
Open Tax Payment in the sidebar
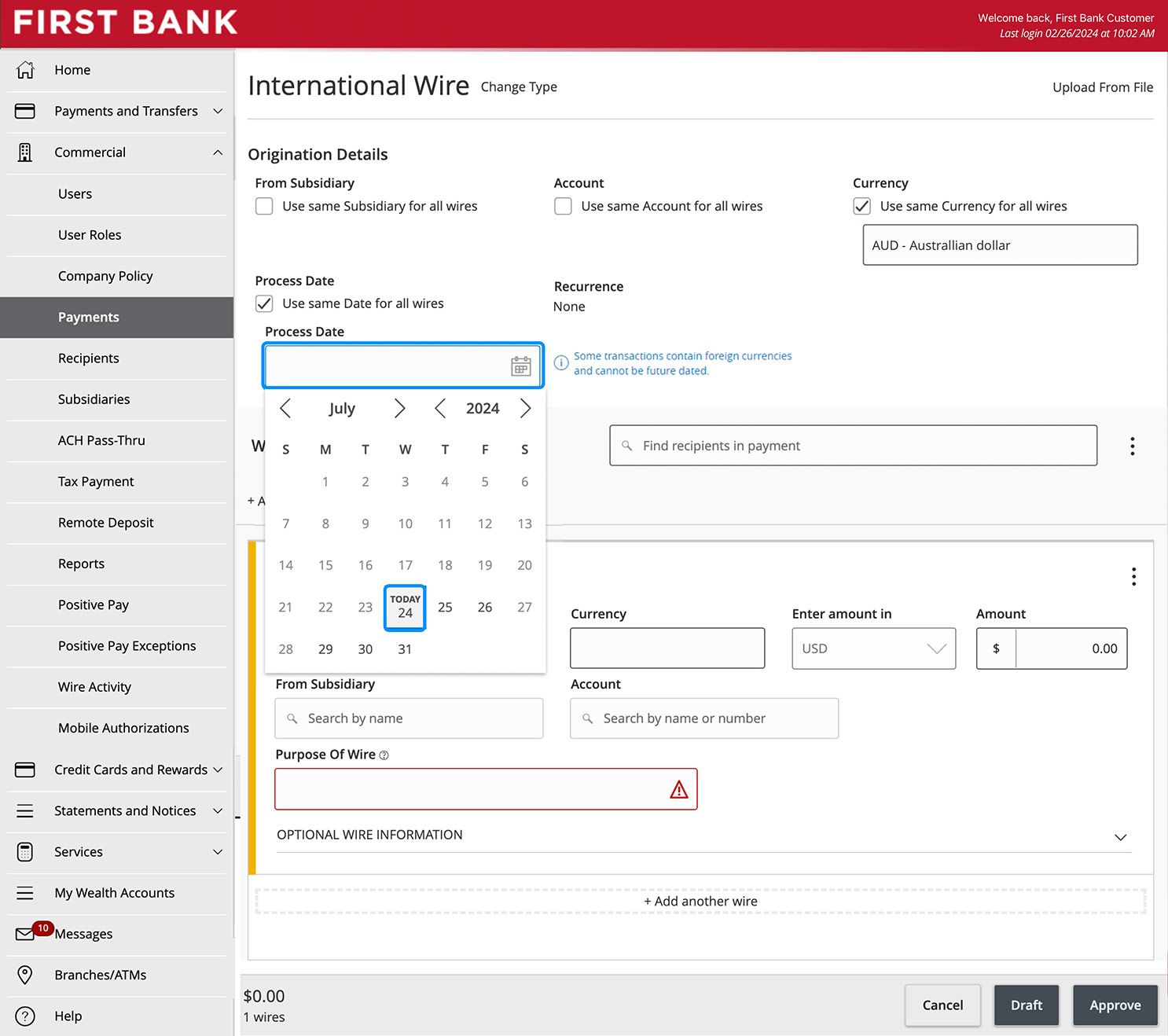pyautogui.click(x=96, y=482)
